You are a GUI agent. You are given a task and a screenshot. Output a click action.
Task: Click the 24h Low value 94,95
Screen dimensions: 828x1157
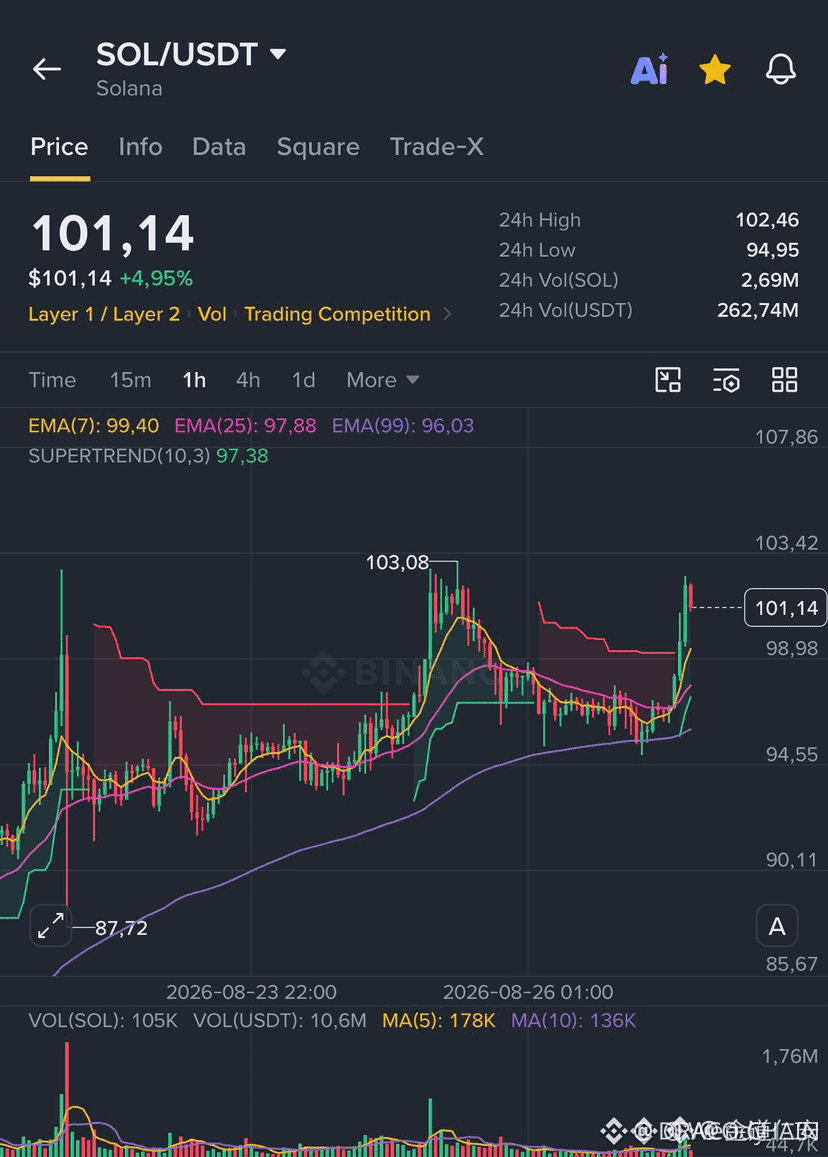click(773, 250)
